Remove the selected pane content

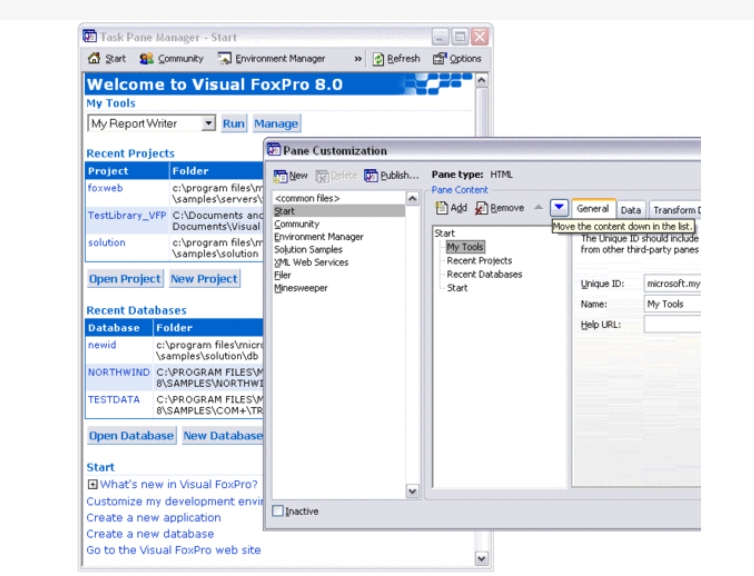pos(500,208)
